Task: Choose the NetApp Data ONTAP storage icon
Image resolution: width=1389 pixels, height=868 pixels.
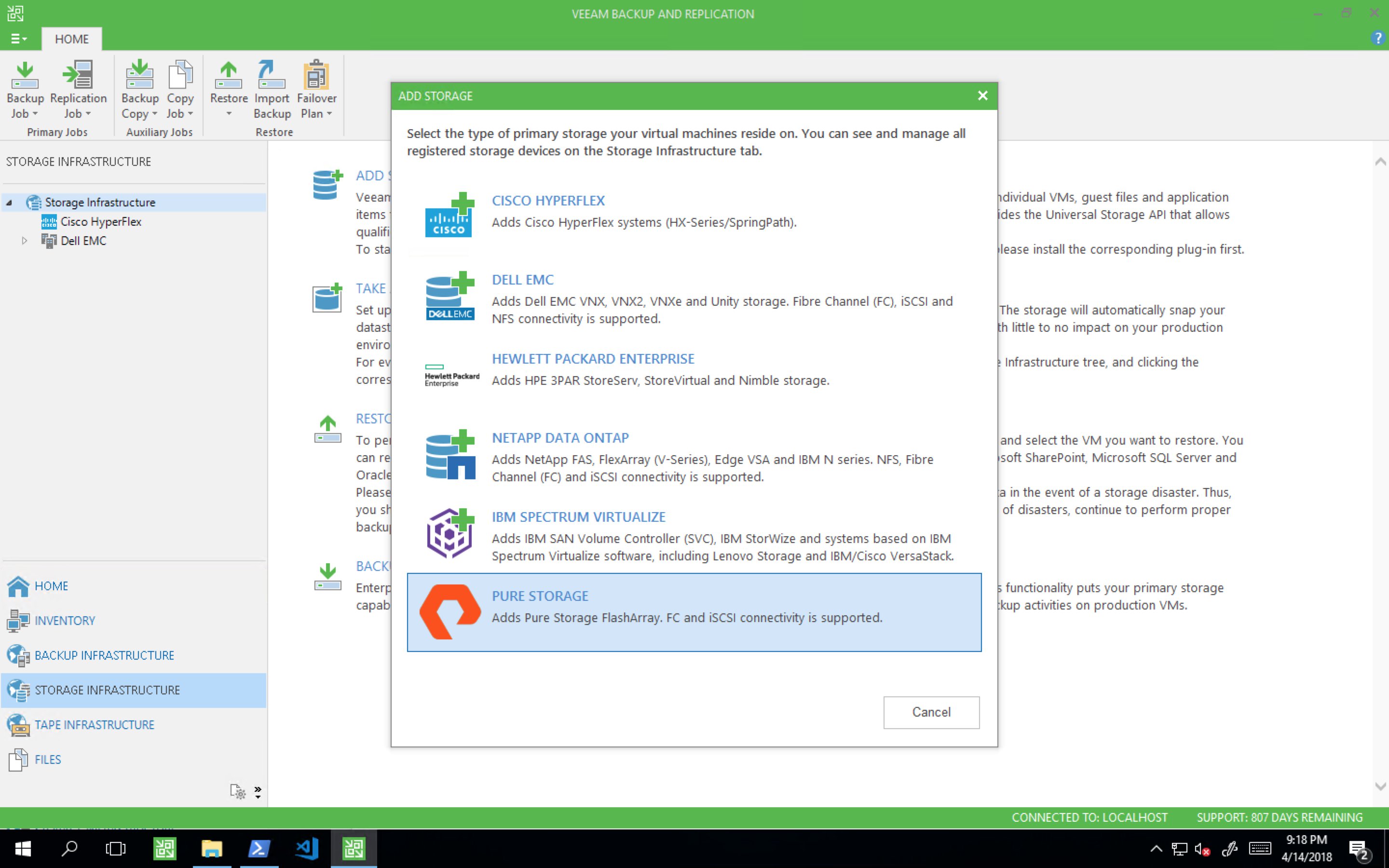Action: 450,454
